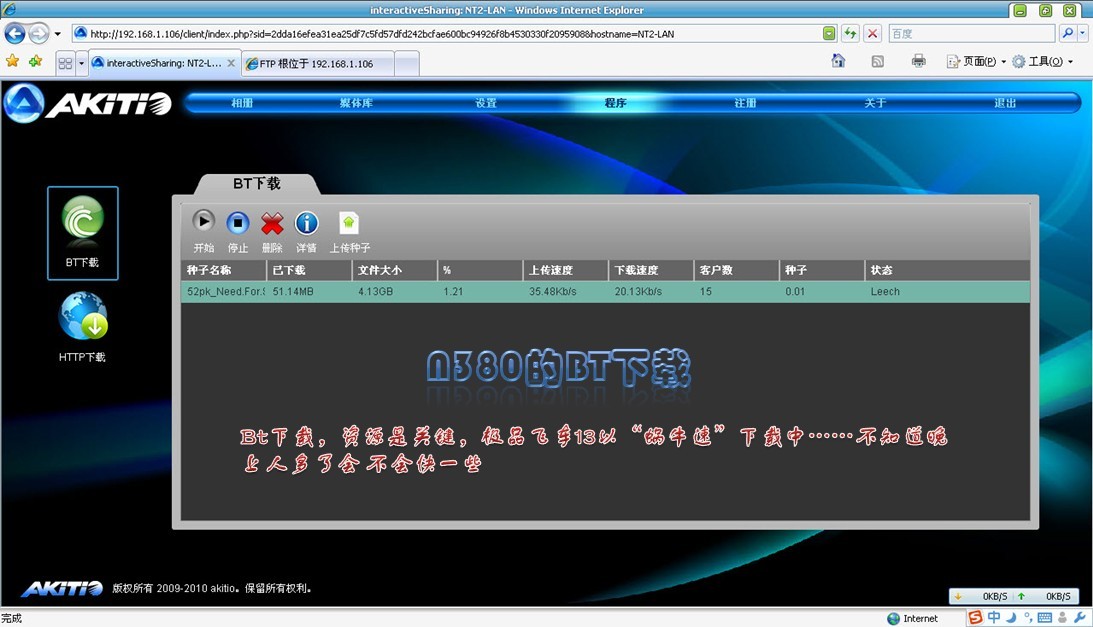Click the Internet zone status bar indicator
1093x627 pixels.
pyautogui.click(x=912, y=618)
